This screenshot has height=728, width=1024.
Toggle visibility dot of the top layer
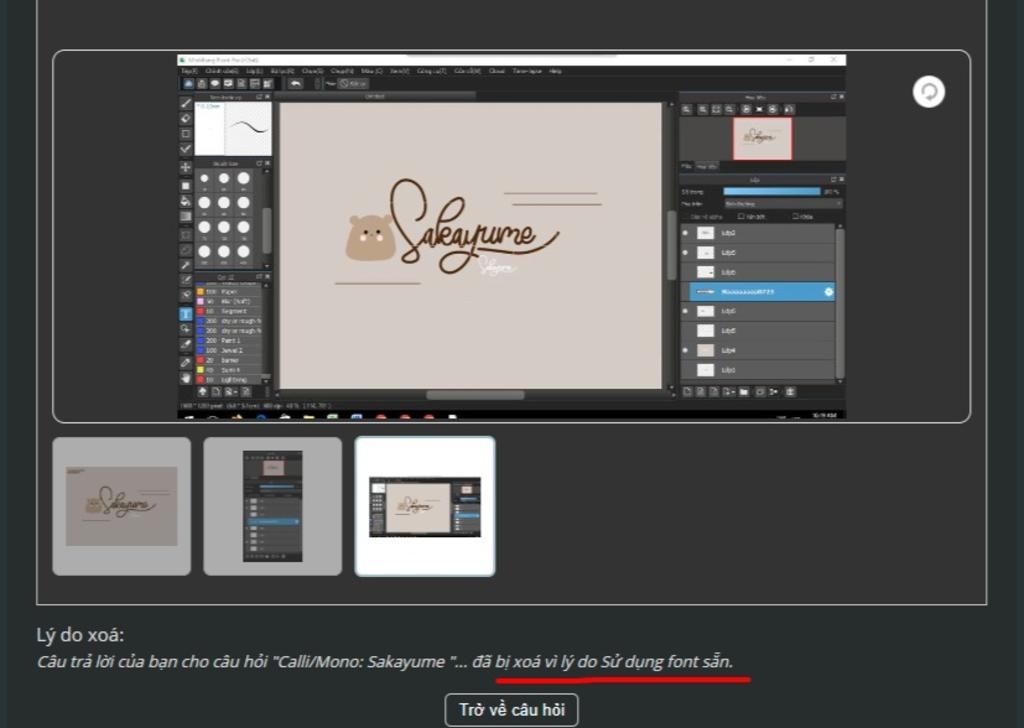tap(685, 232)
